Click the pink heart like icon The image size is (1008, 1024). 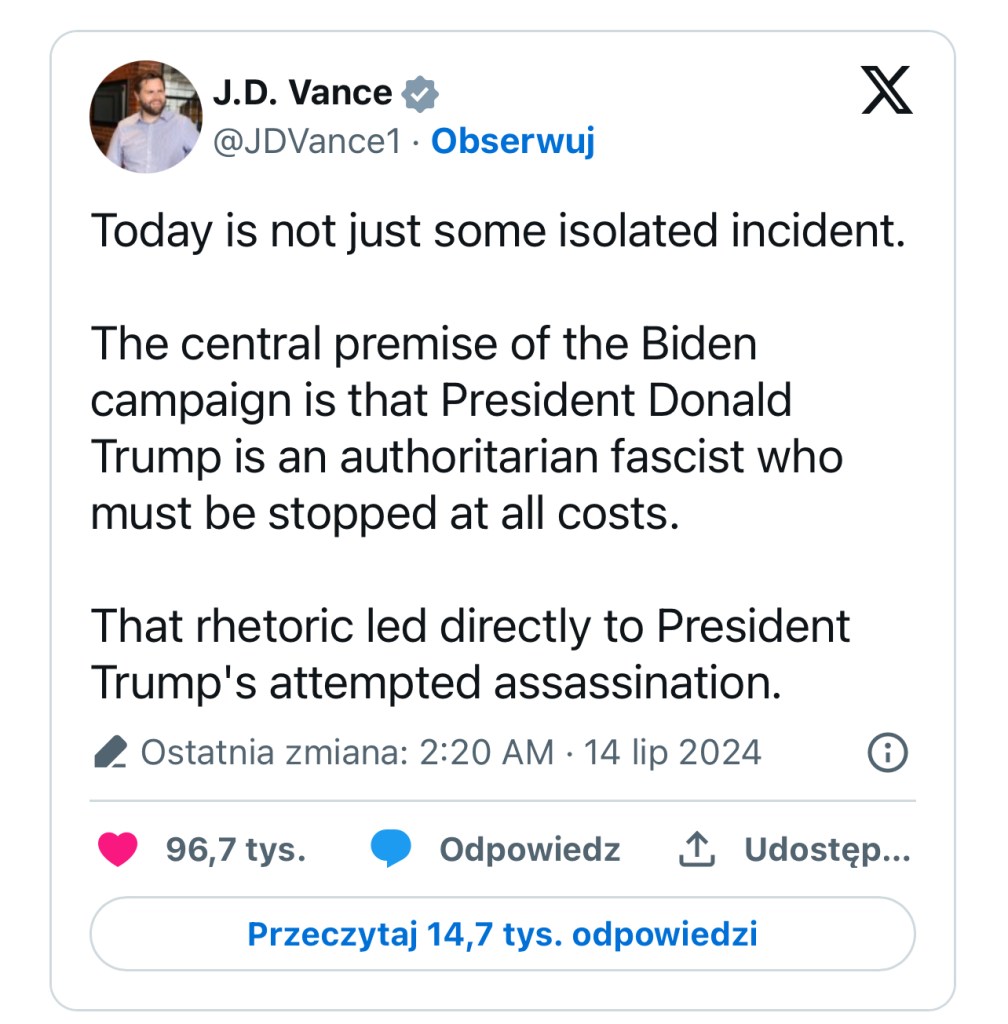pyautogui.click(x=118, y=850)
